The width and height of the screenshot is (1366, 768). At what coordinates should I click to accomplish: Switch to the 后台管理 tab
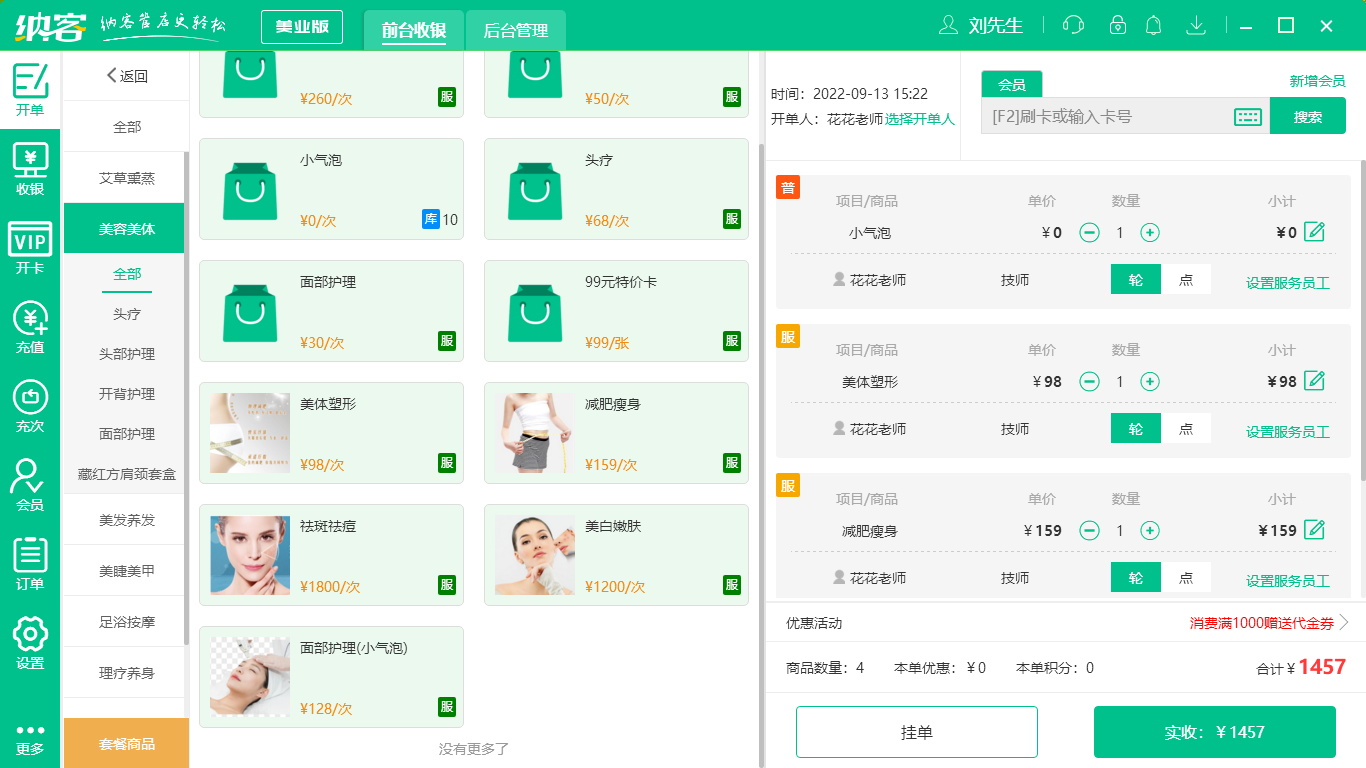(x=517, y=30)
